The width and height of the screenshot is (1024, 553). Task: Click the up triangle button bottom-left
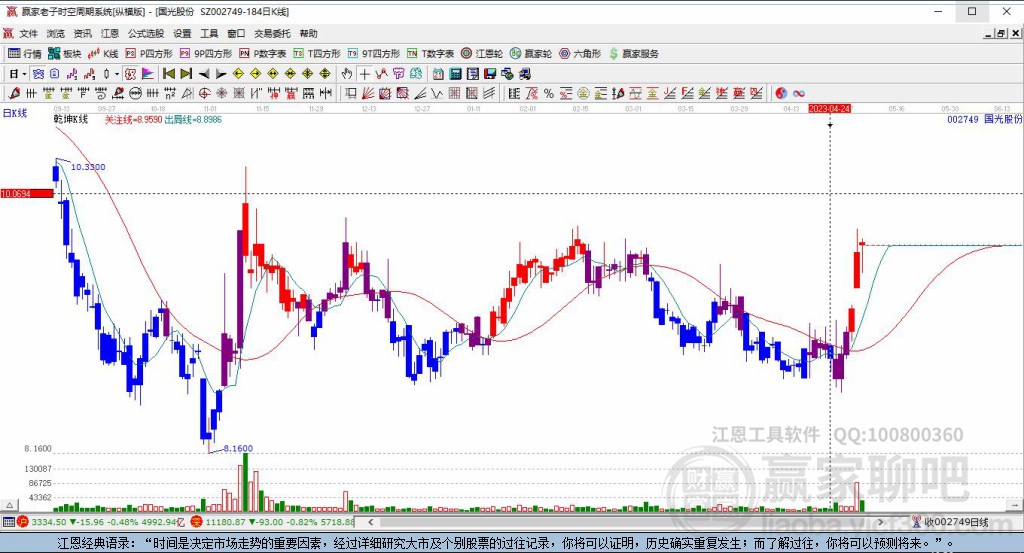coord(9,505)
